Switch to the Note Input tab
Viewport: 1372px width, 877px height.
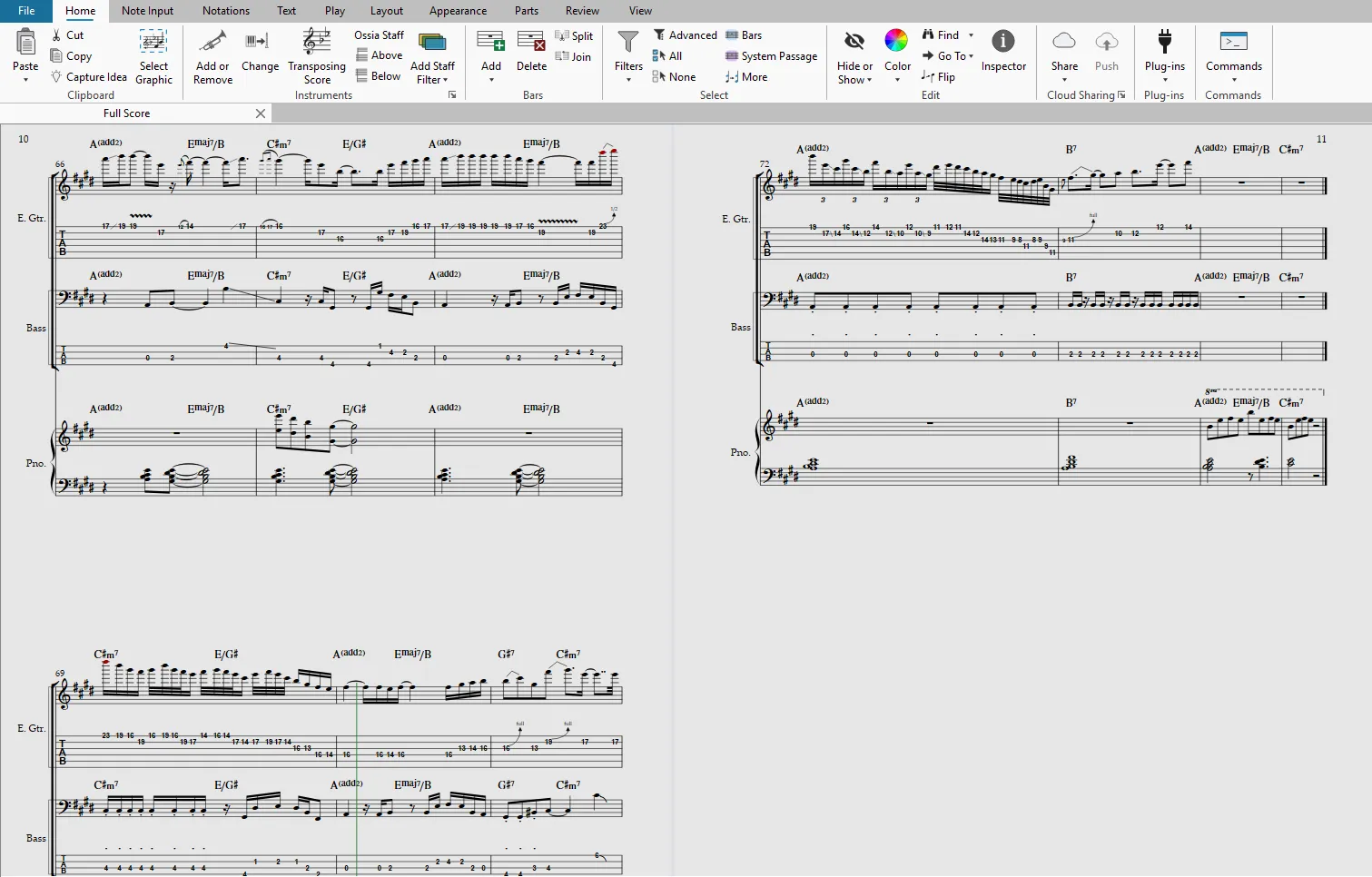tap(147, 11)
